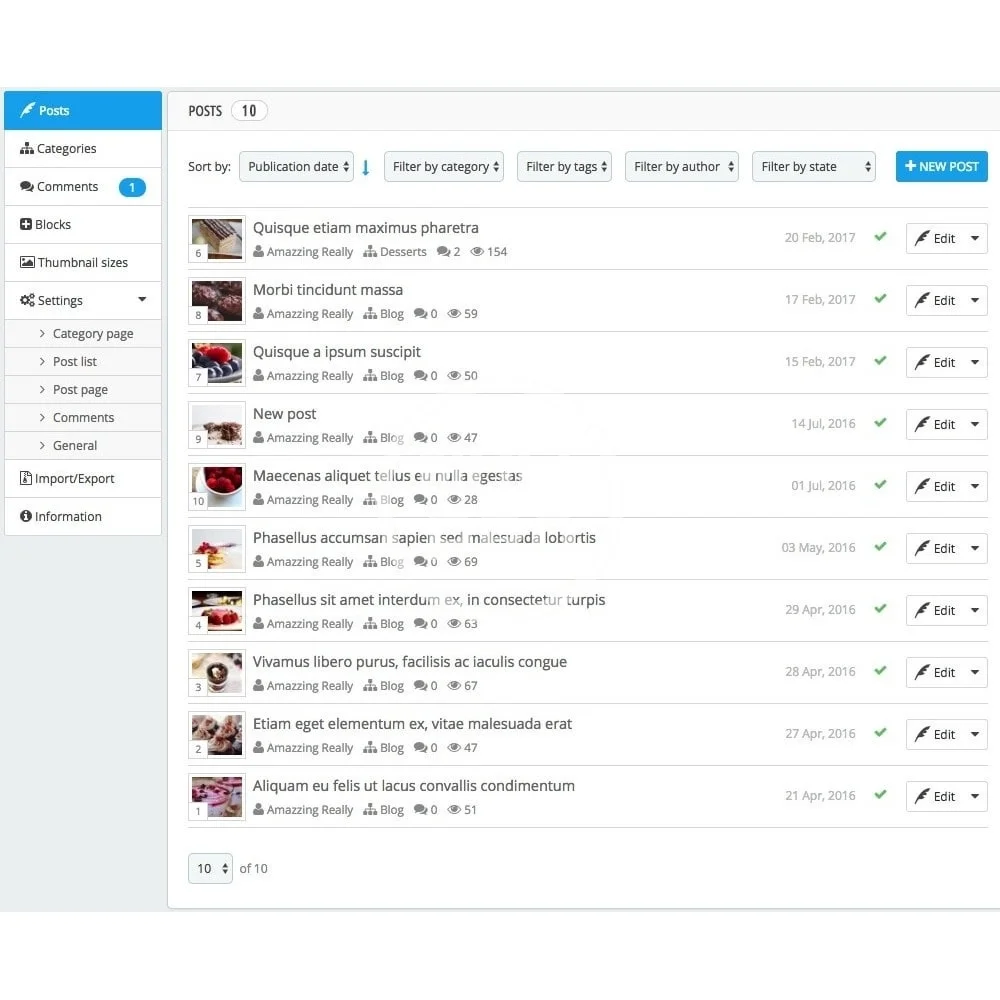Click the NEW POST button
Image resolution: width=1000 pixels, height=1000 pixels.
click(941, 167)
